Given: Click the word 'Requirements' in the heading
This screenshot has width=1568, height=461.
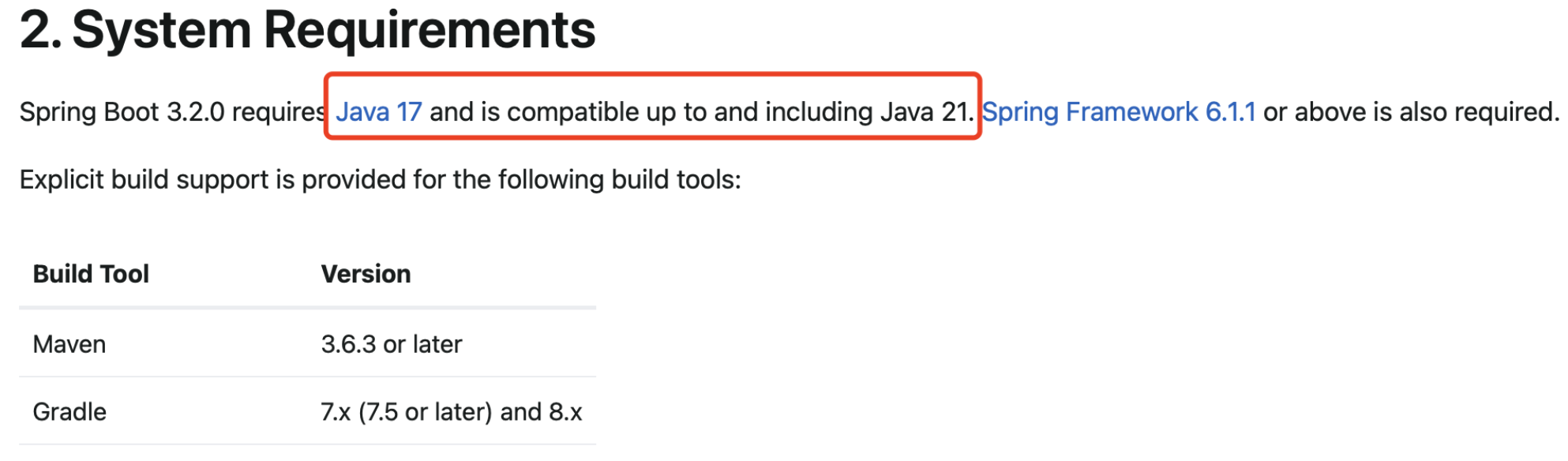Looking at the screenshot, I should coord(430,30).
